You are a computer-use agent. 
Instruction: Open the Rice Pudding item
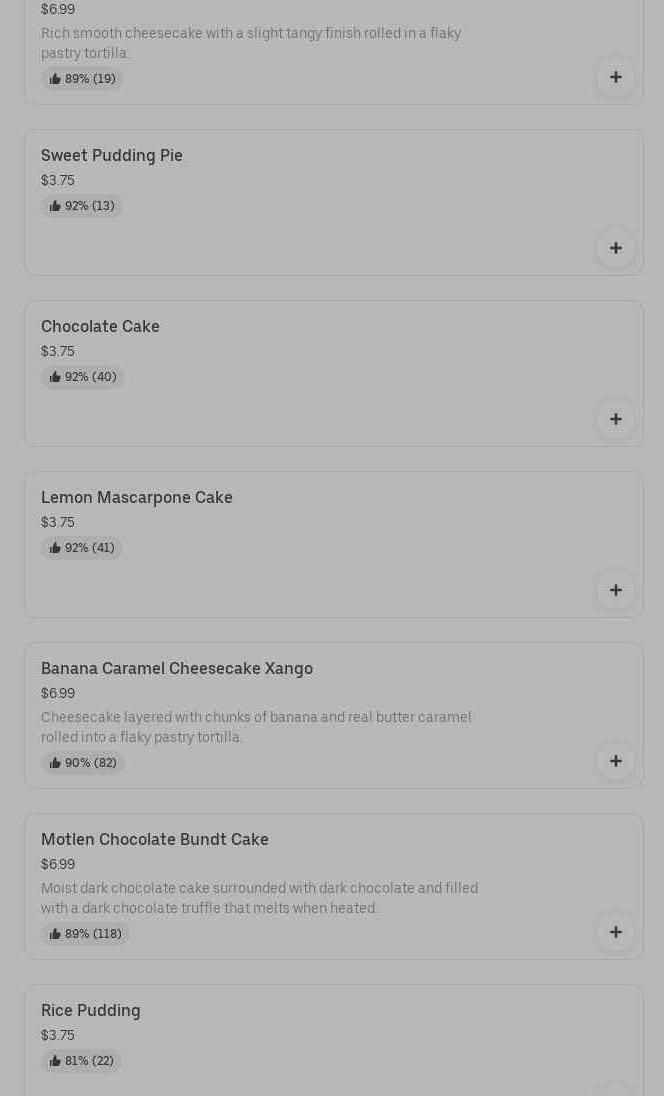(x=91, y=1011)
